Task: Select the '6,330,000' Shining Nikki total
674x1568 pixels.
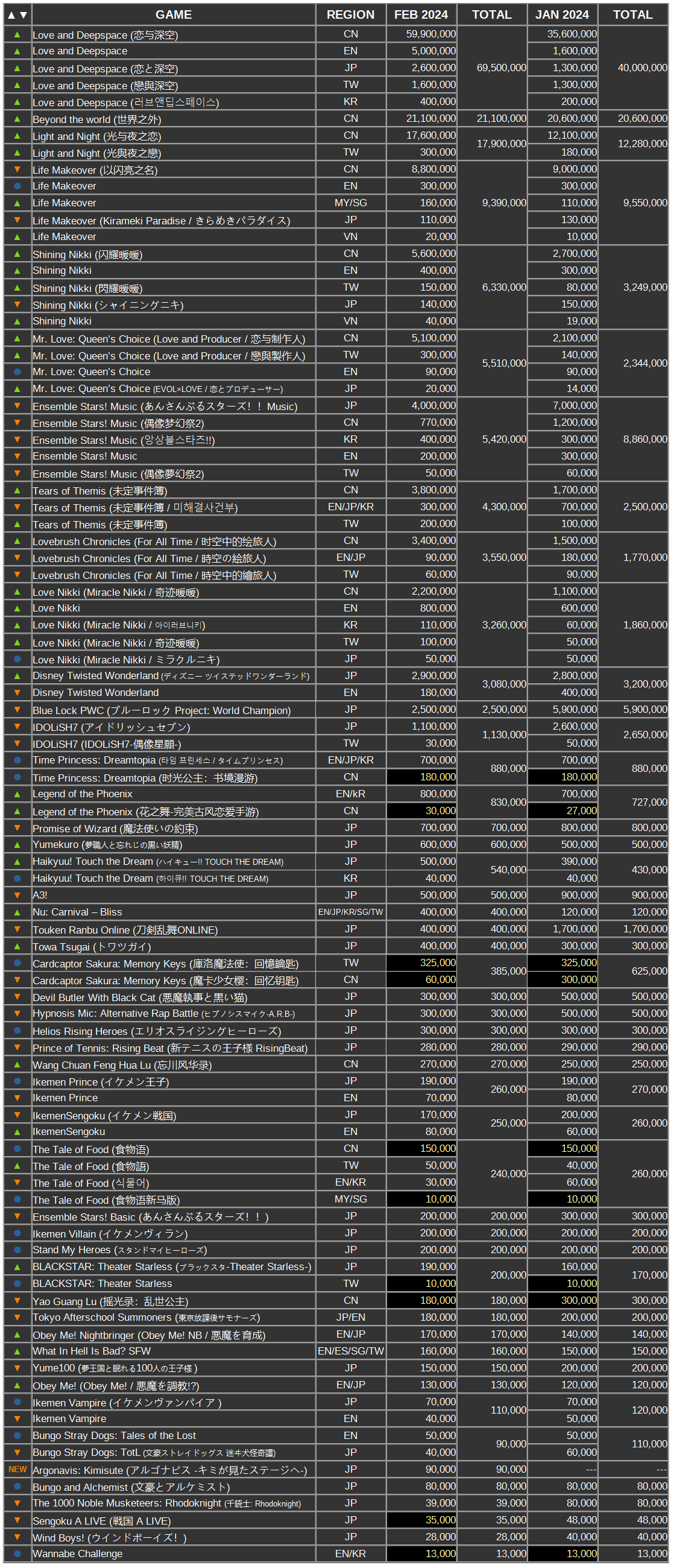Action: 491,287
